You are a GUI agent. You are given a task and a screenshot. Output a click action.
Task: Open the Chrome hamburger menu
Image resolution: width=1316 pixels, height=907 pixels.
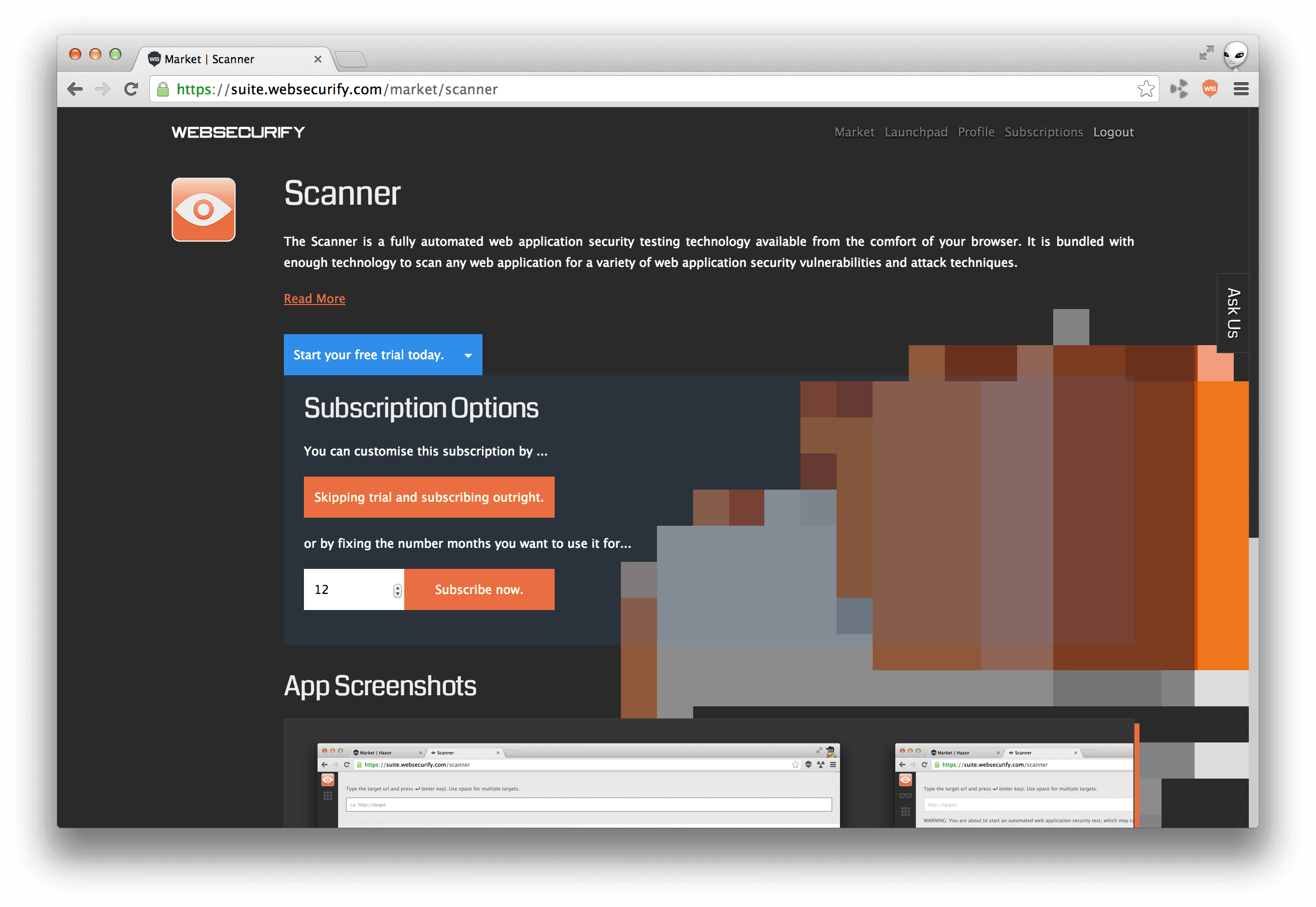pos(1241,89)
